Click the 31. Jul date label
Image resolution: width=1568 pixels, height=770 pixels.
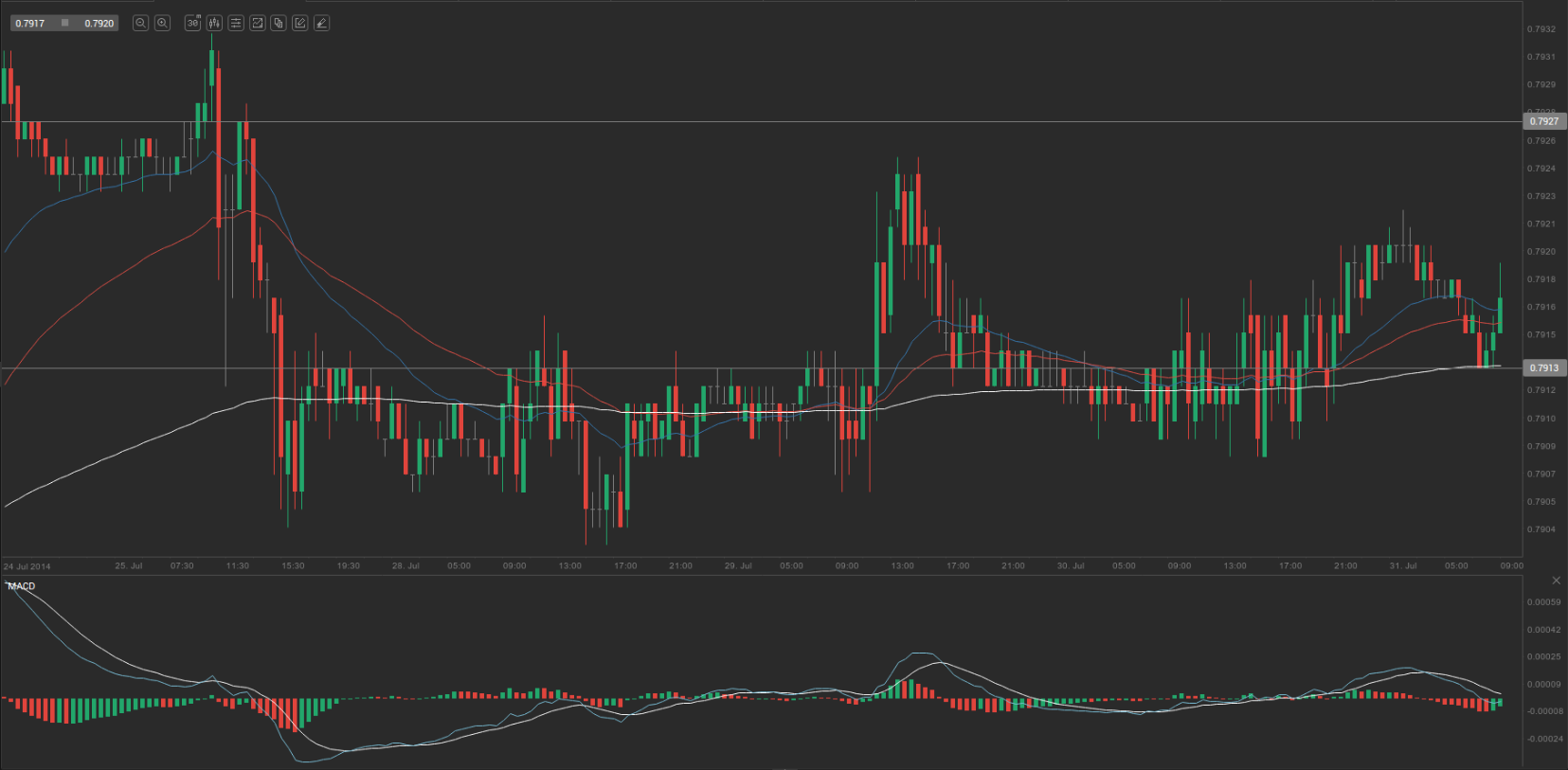tap(1402, 565)
